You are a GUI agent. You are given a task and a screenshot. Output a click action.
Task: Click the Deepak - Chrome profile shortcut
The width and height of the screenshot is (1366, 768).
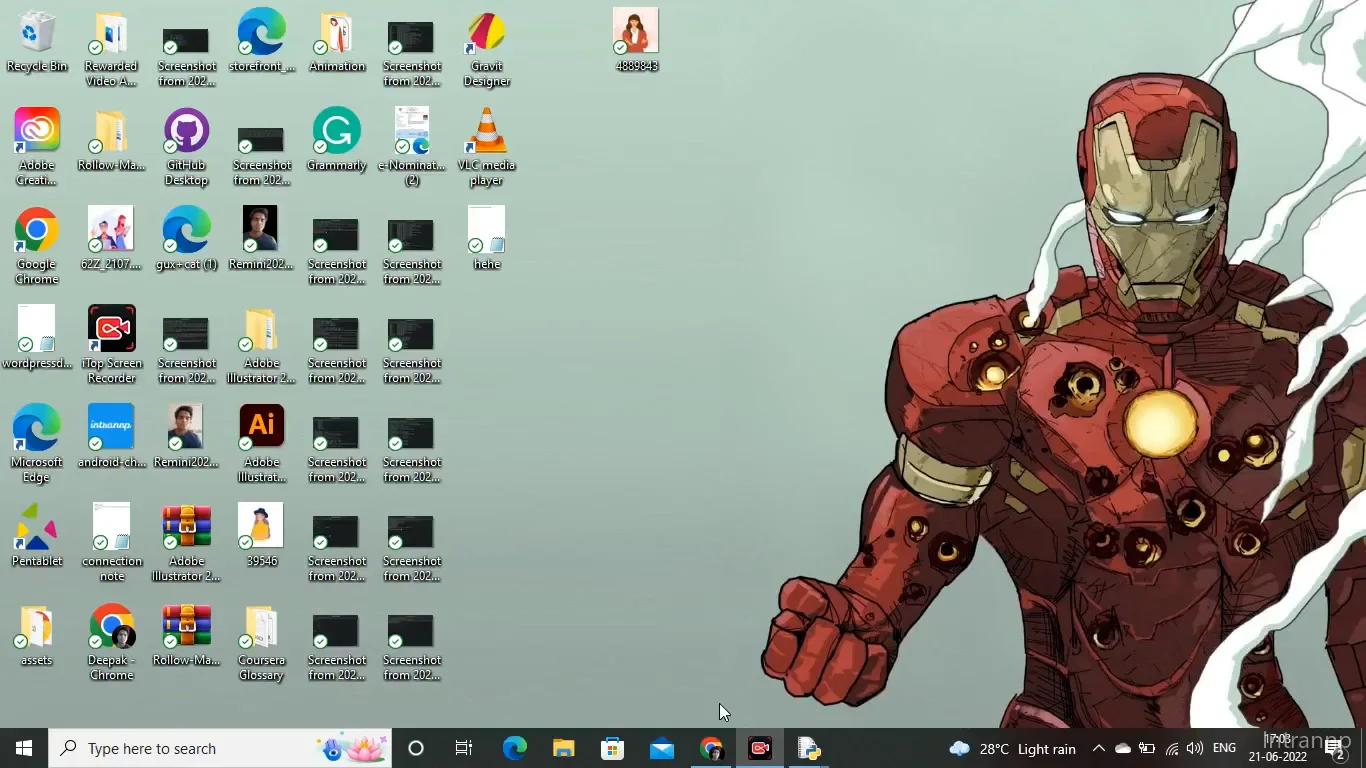111,628
